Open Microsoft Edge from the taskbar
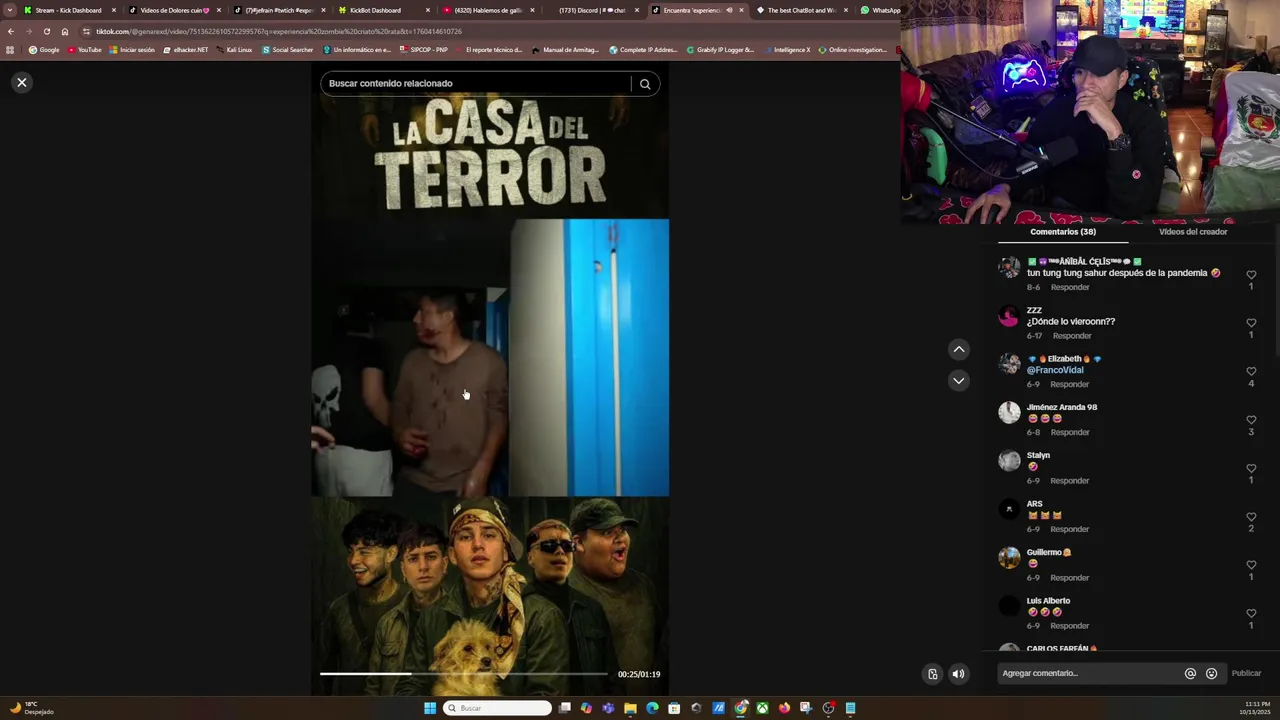This screenshot has width=1280, height=720. point(652,708)
